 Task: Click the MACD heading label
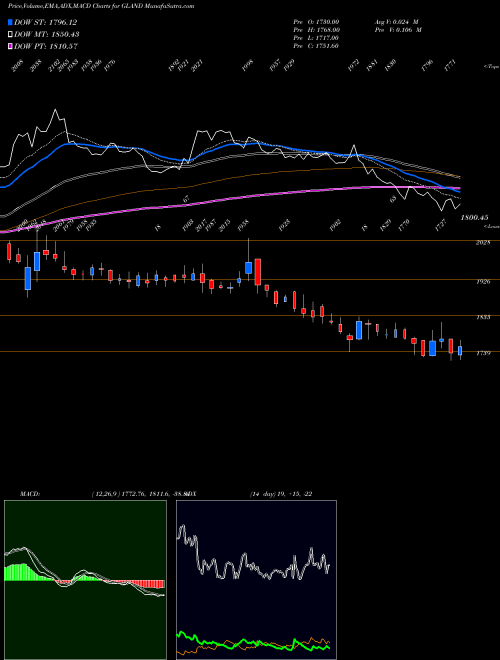coord(29,494)
